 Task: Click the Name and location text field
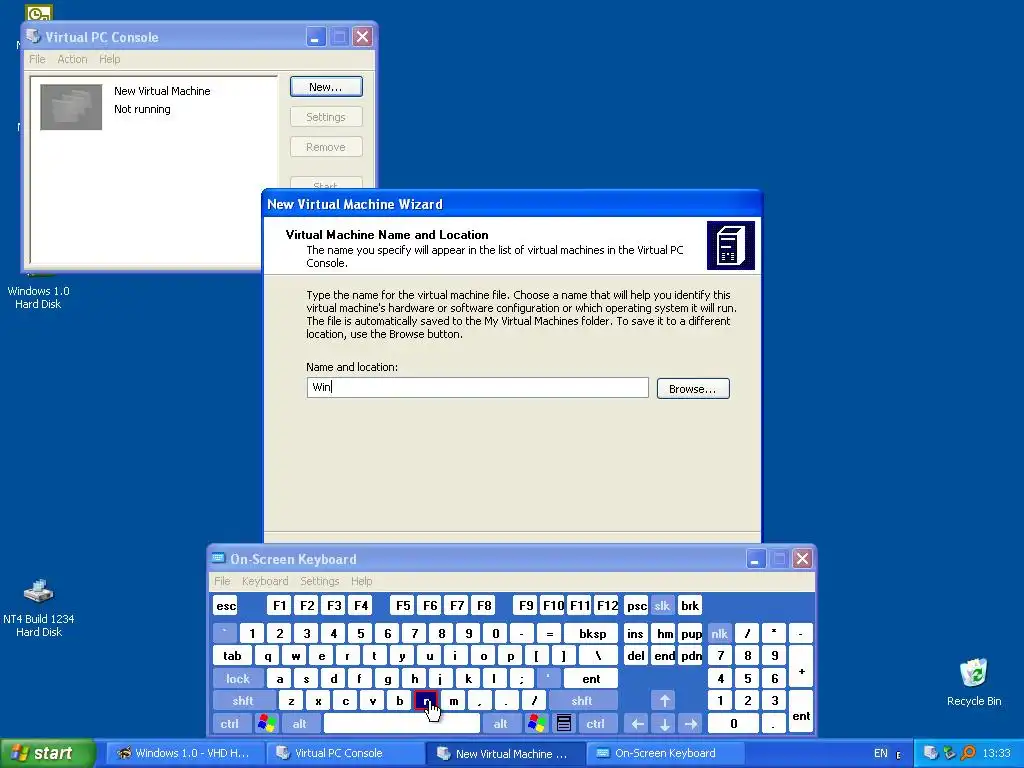click(x=477, y=387)
